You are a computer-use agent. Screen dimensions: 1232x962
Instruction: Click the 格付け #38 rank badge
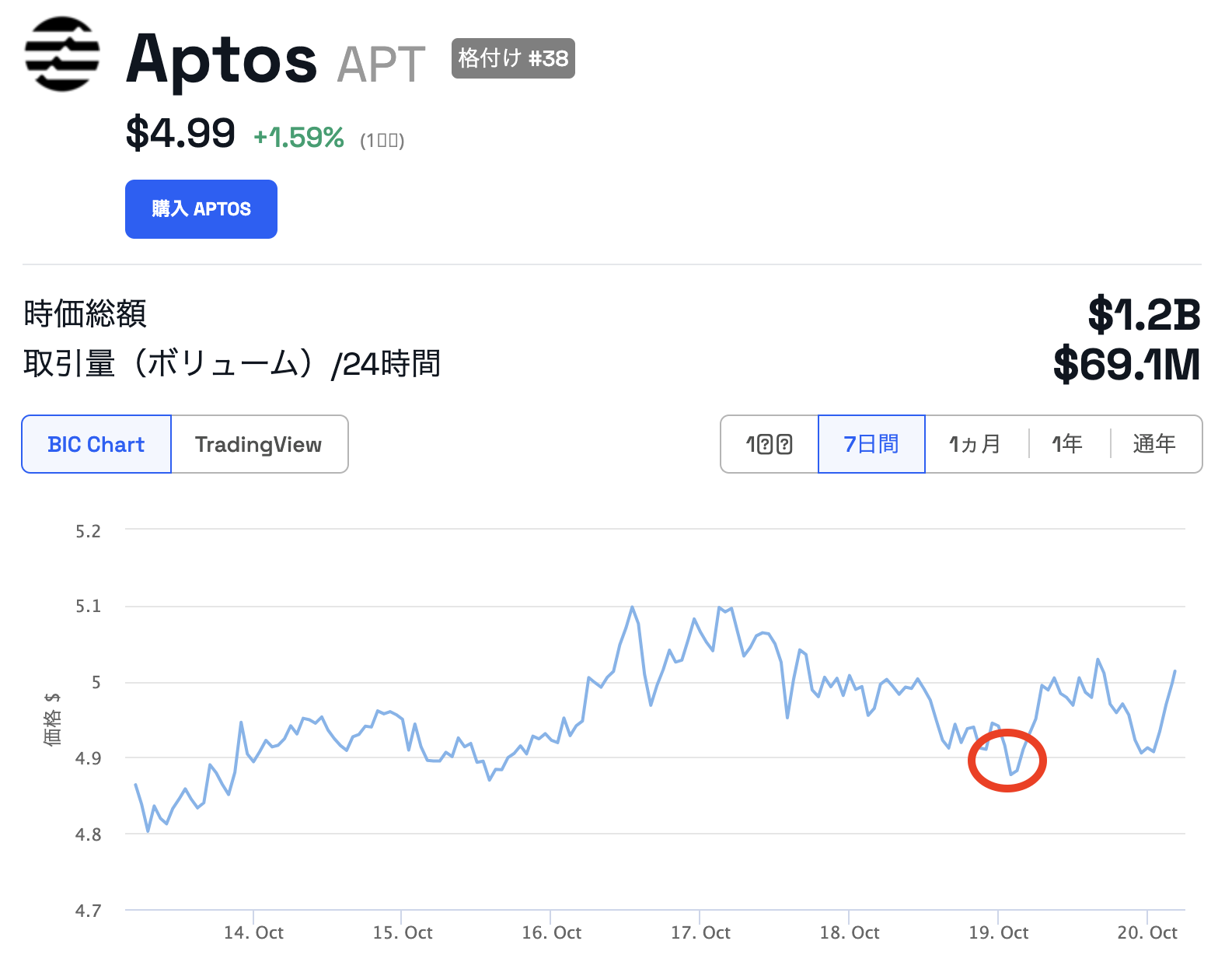pyautogui.click(x=513, y=58)
